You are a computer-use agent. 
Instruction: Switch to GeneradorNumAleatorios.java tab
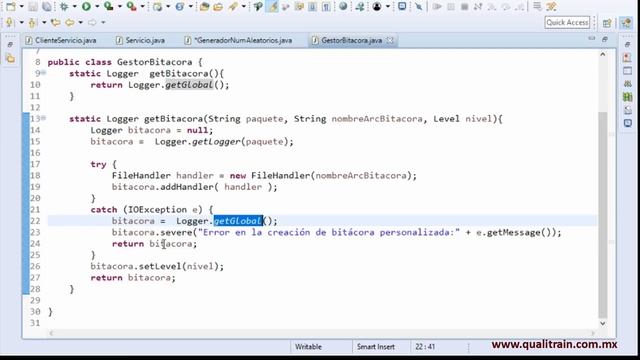(238, 40)
